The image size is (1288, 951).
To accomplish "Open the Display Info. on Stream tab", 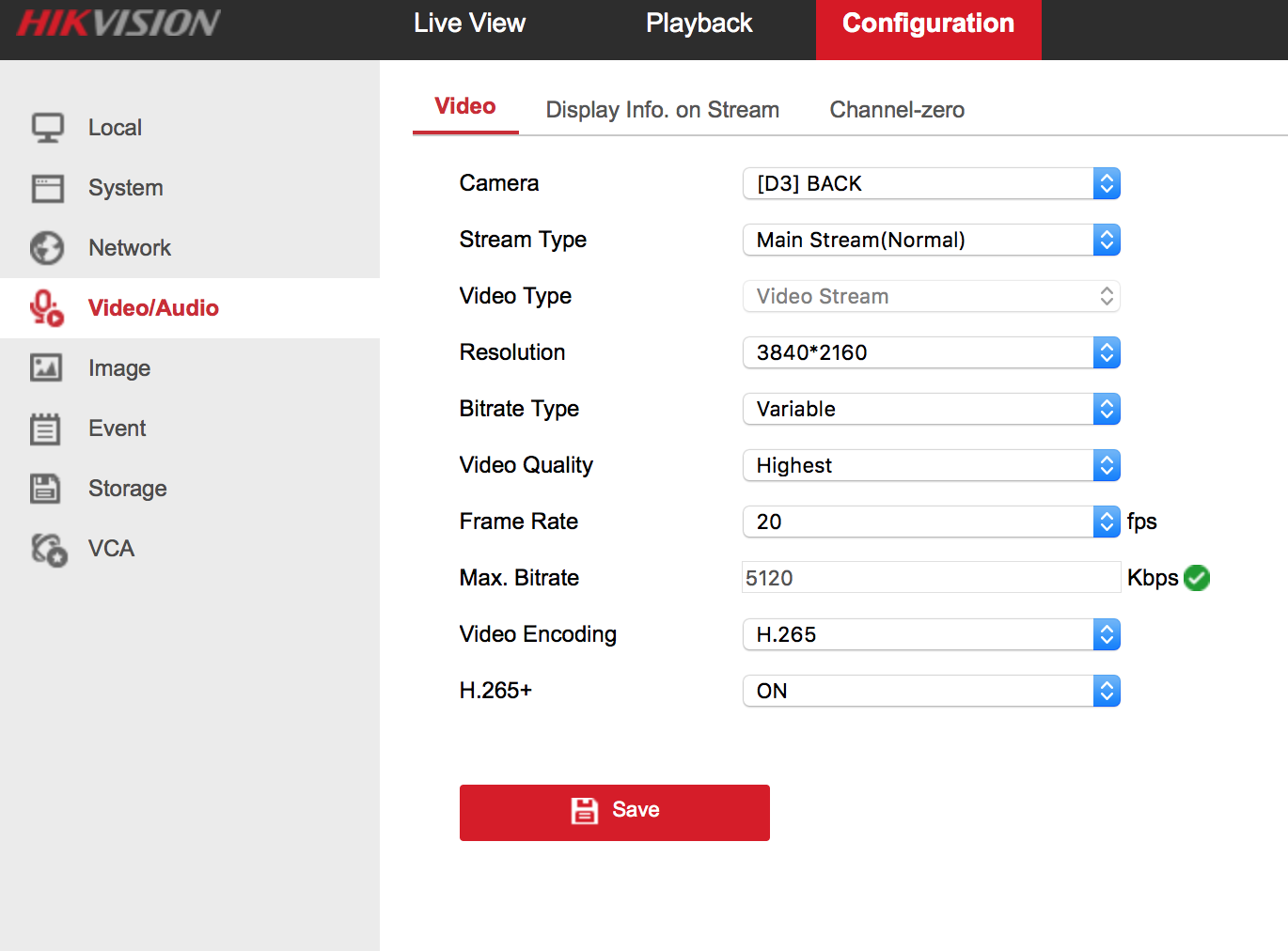I will [662, 110].
